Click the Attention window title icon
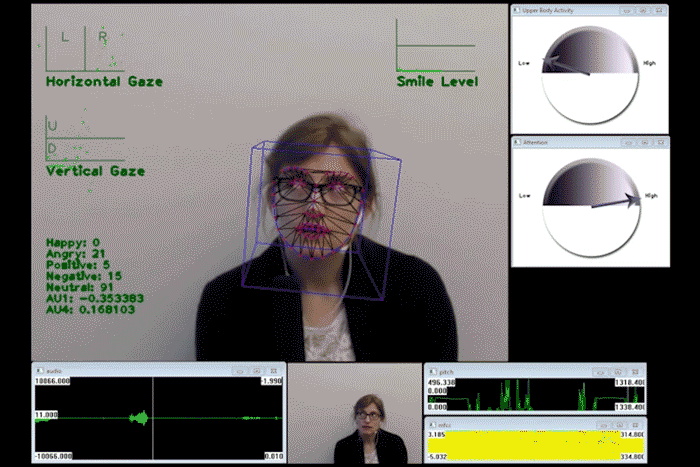 (x=516, y=143)
